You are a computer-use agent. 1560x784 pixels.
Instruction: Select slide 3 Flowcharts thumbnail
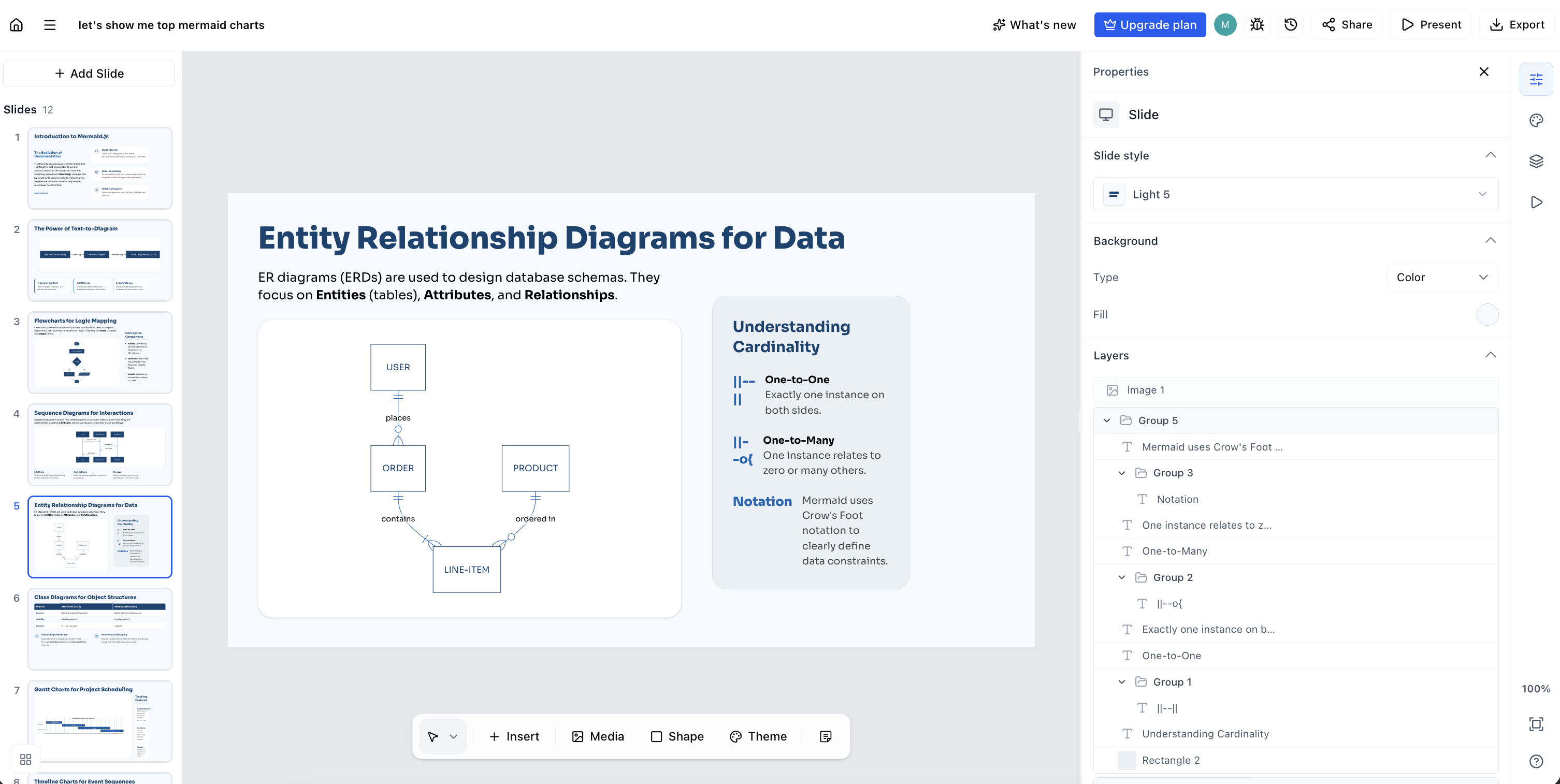coord(100,352)
